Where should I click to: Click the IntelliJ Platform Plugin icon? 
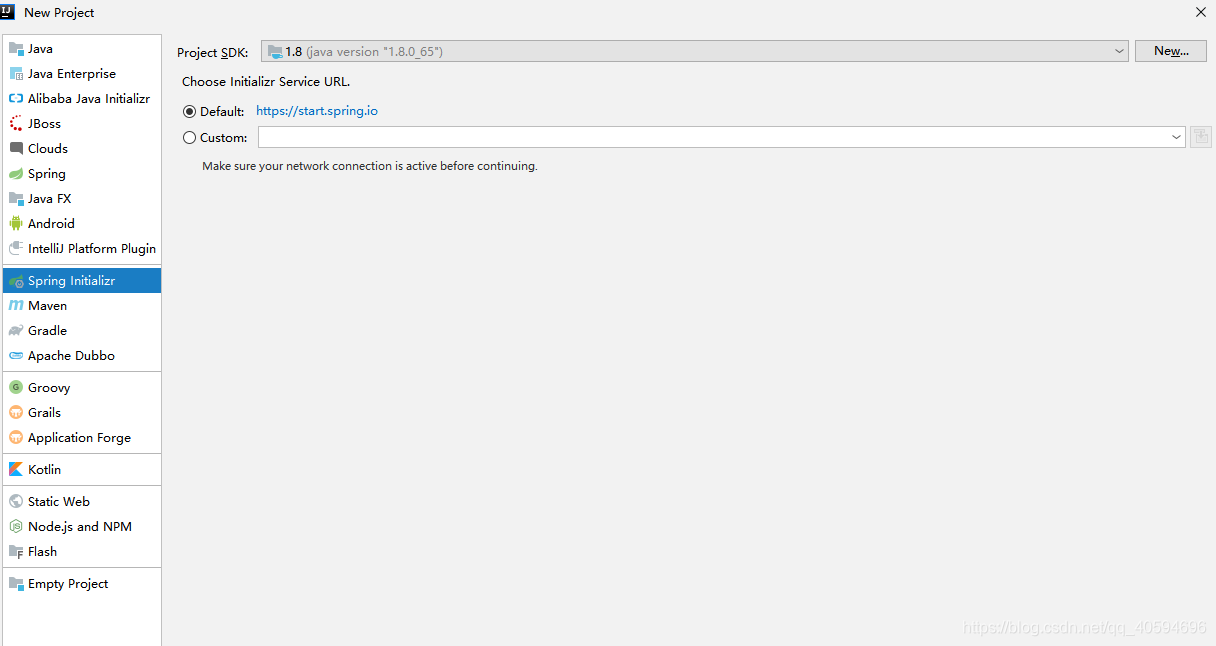pos(16,248)
